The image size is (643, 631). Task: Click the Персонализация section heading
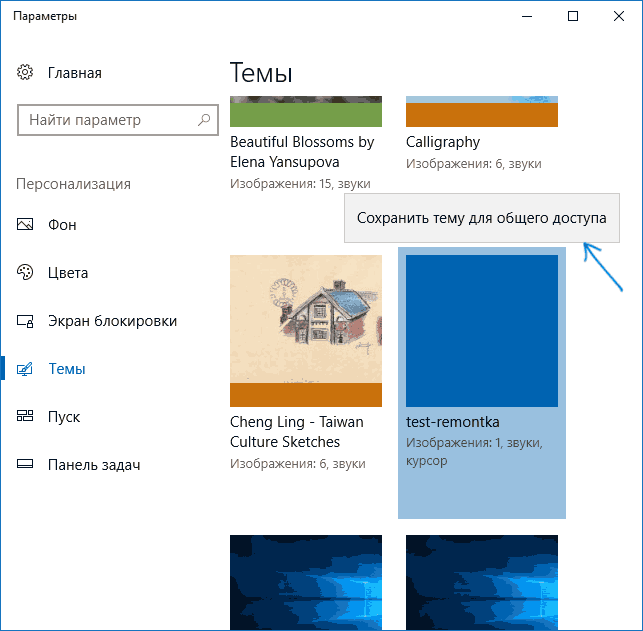pos(73,184)
